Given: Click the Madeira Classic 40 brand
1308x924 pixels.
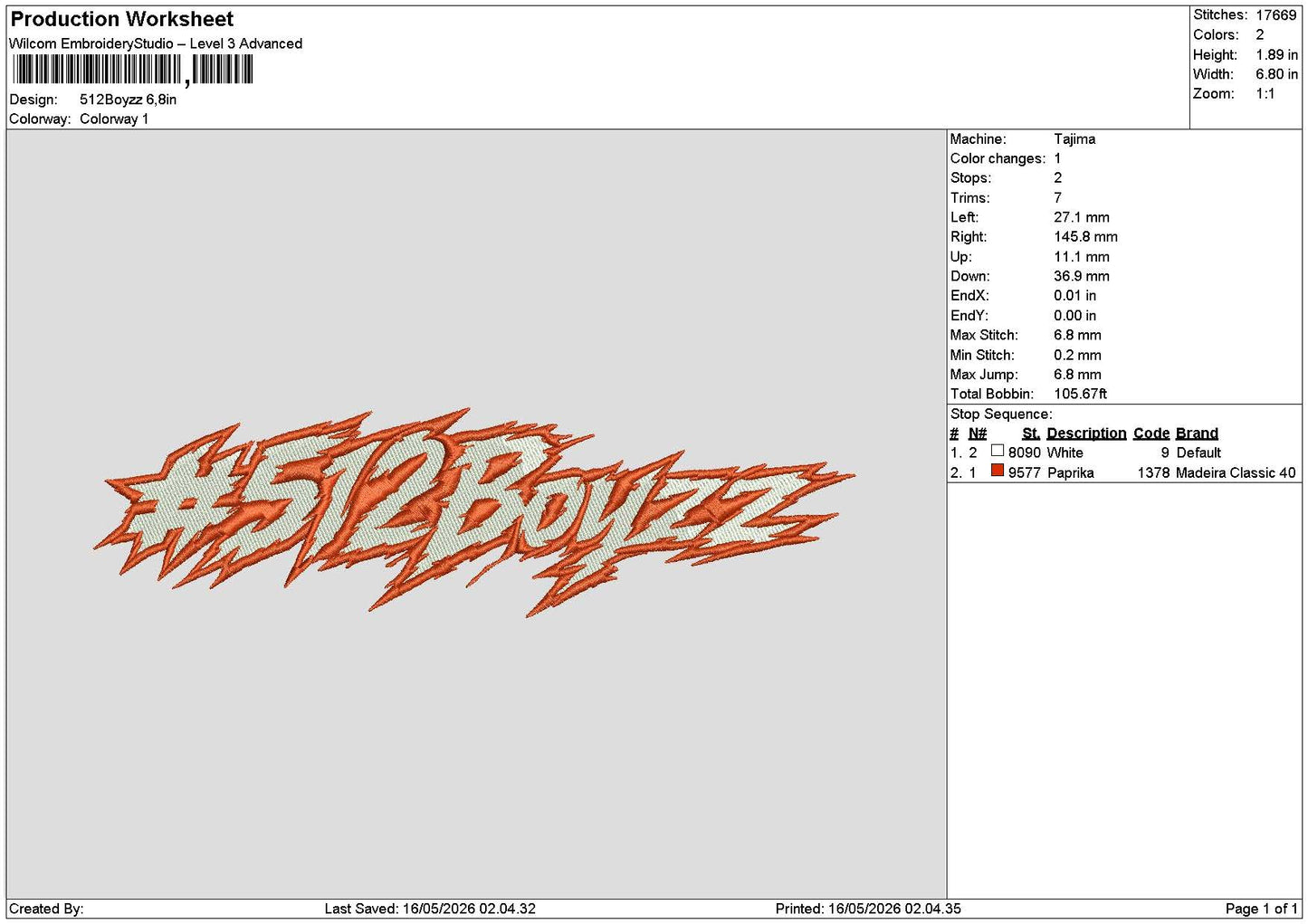Looking at the screenshot, I should [1236, 472].
